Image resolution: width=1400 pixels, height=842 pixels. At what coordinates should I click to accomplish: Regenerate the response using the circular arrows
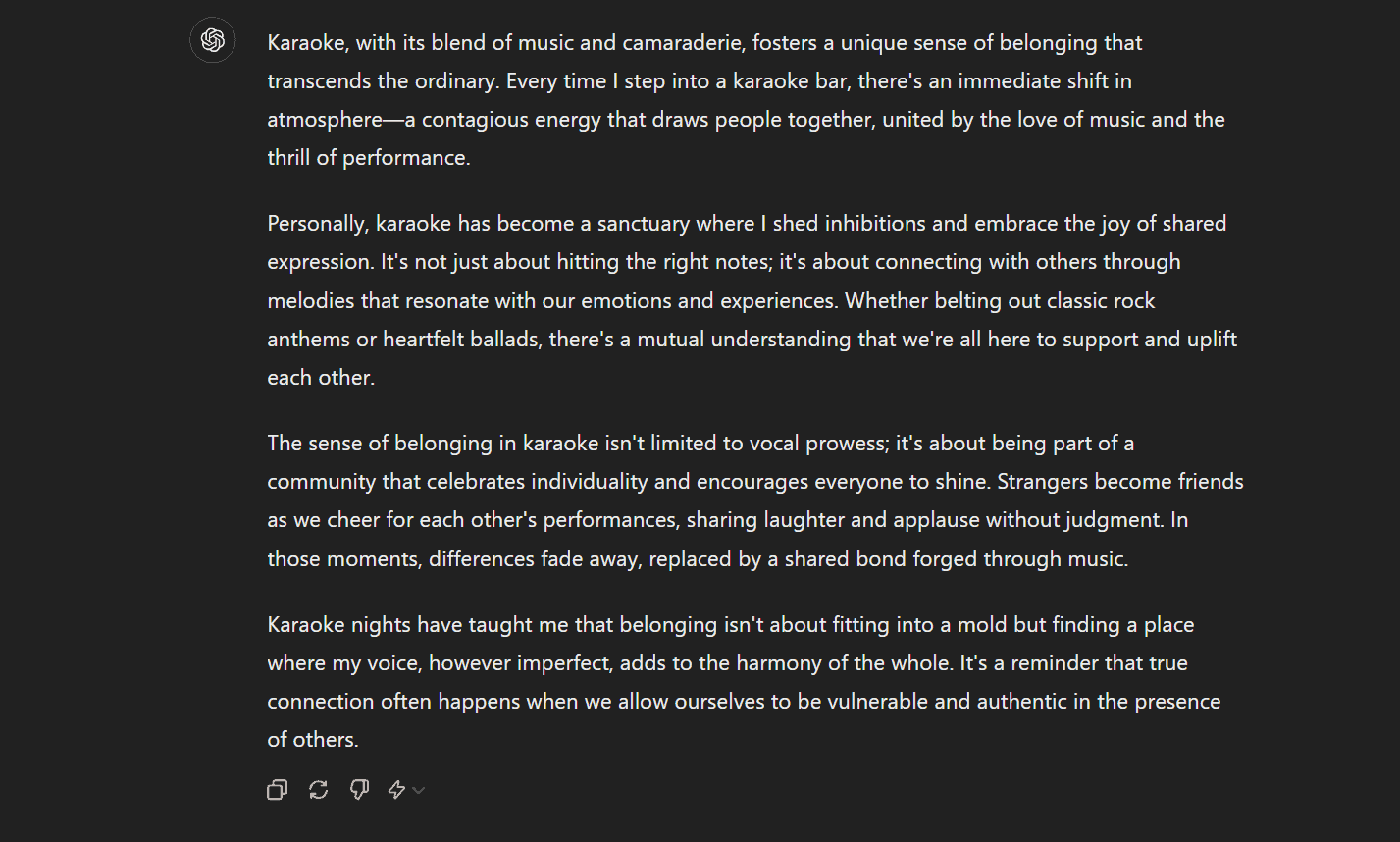click(318, 790)
